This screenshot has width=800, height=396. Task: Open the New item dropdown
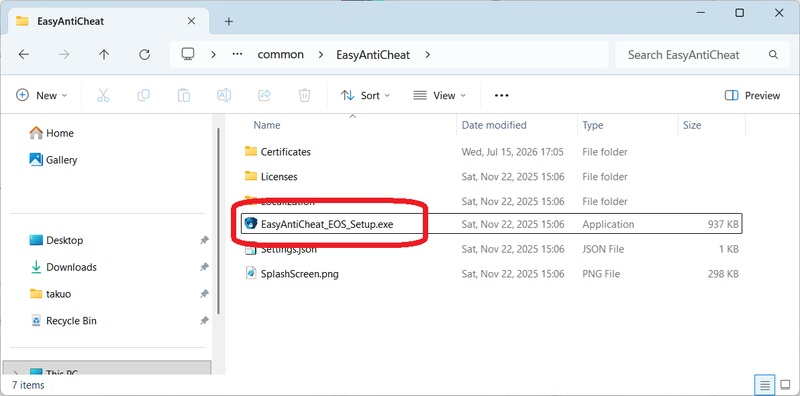42,95
